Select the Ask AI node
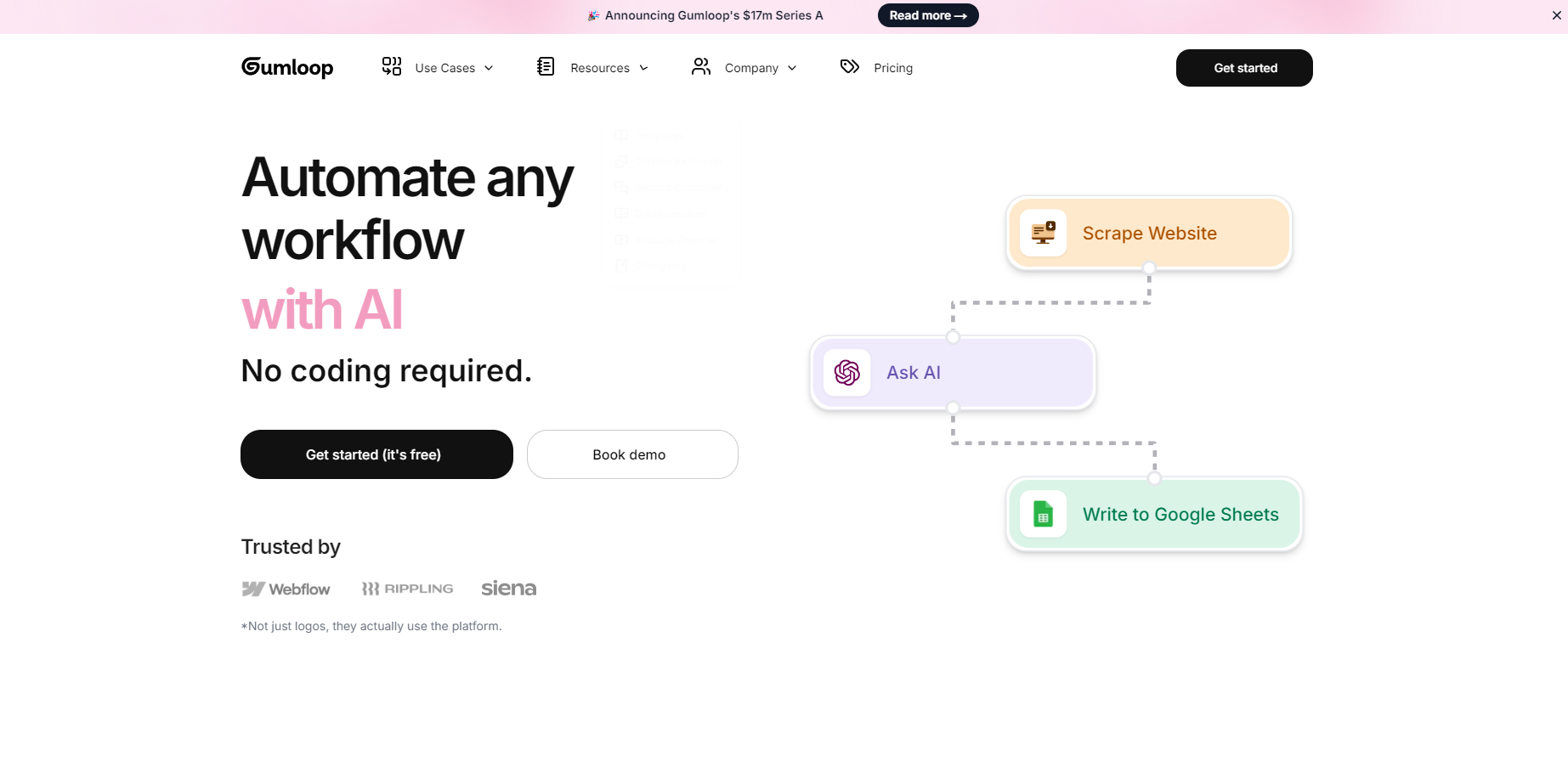The height and width of the screenshot is (778, 1568). point(953,372)
